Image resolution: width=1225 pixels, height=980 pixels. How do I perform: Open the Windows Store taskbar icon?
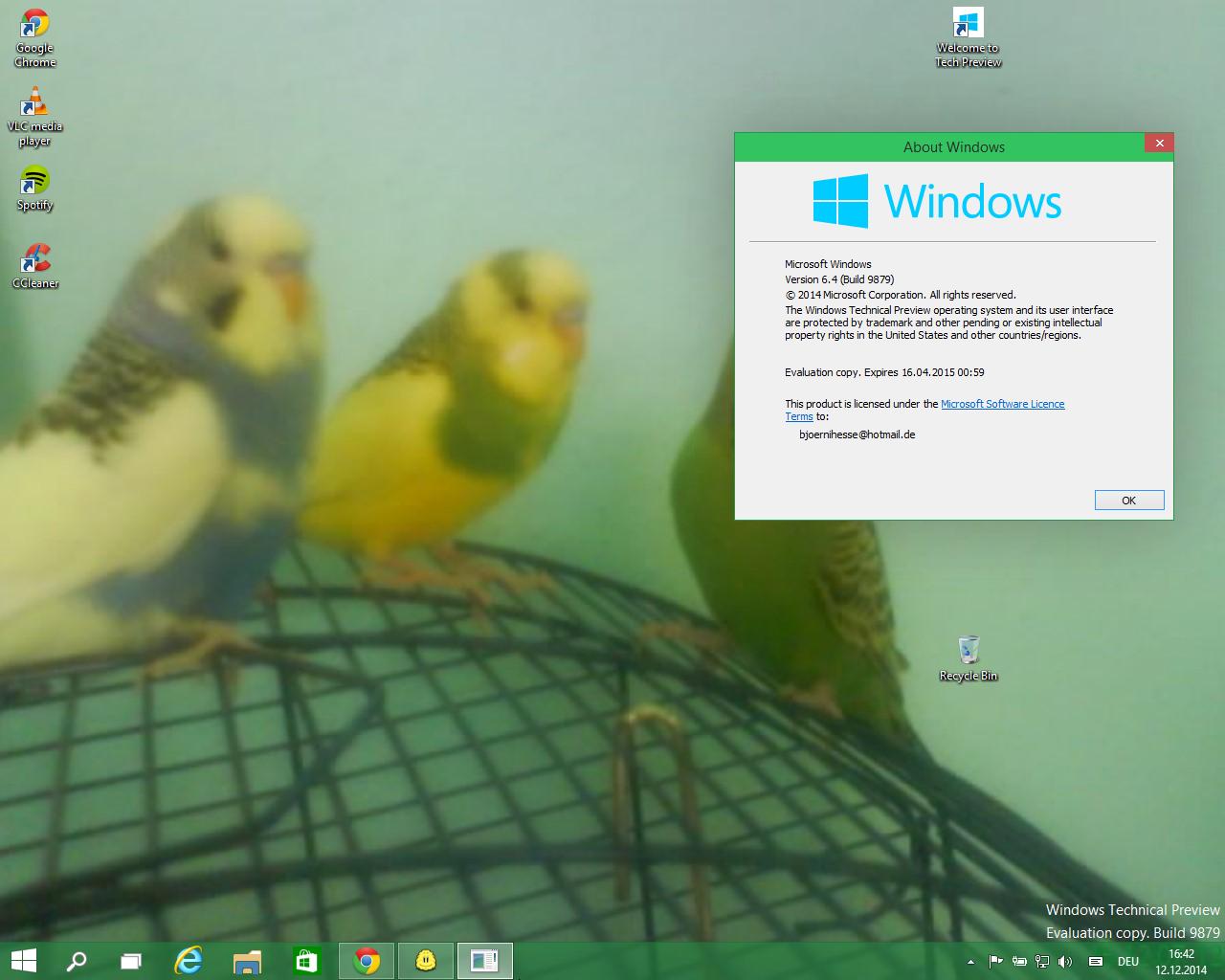[x=306, y=960]
